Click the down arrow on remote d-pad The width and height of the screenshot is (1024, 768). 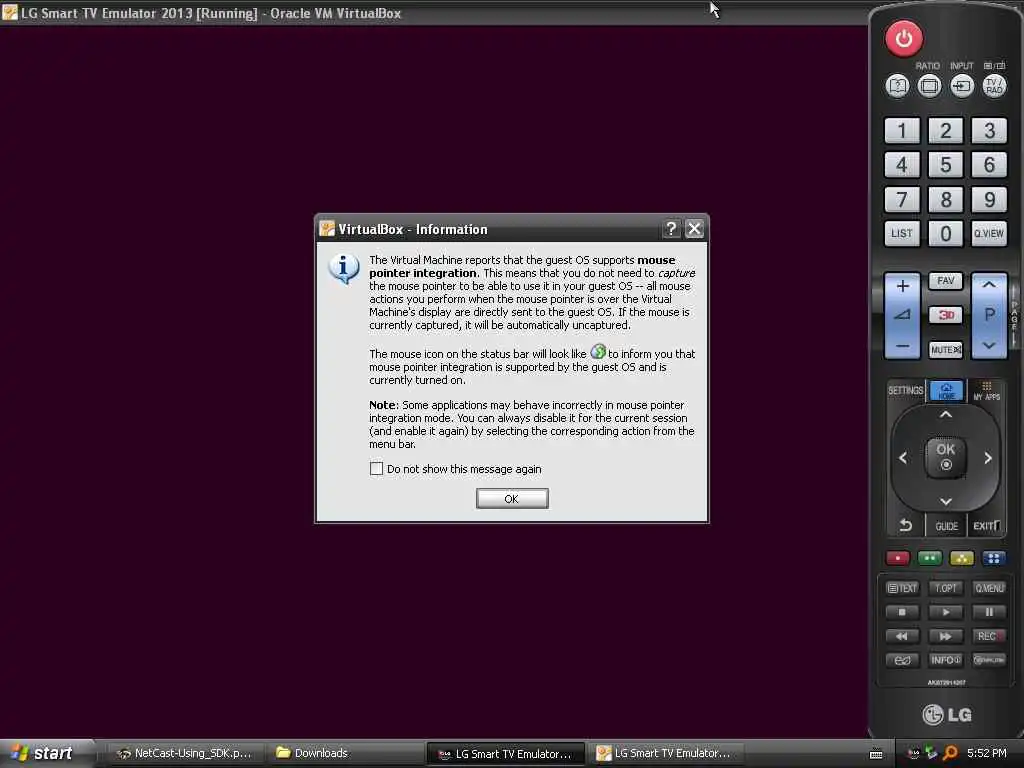coord(946,502)
